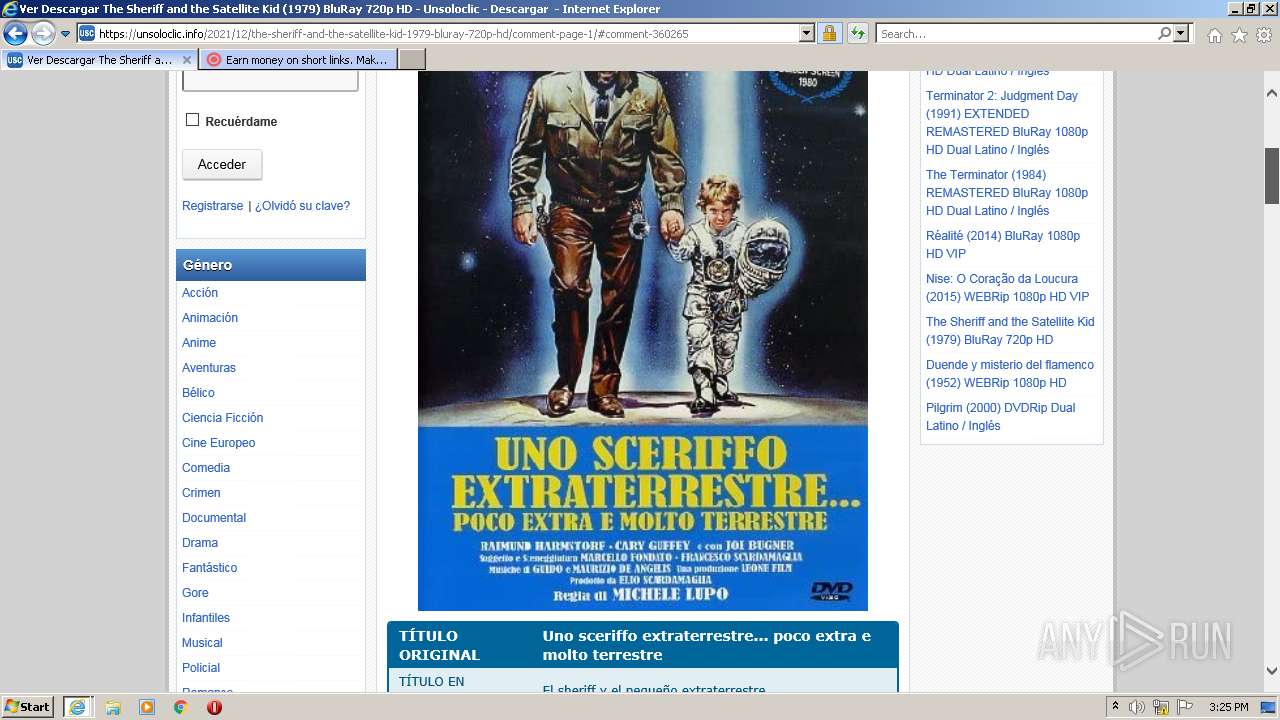Open Windows Media Player taskbar icon
The image size is (1280, 720).
coord(147,707)
